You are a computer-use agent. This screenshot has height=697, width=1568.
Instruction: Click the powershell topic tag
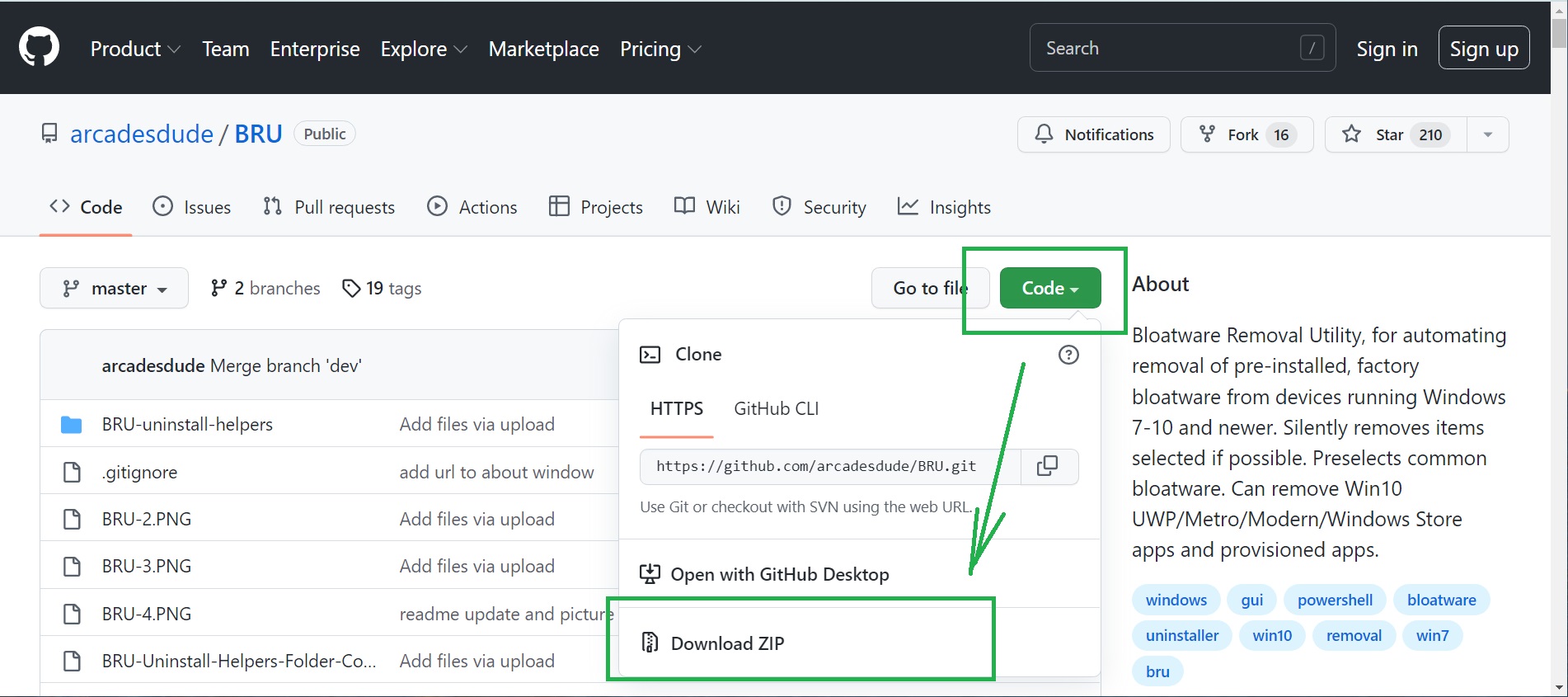pos(1335,600)
